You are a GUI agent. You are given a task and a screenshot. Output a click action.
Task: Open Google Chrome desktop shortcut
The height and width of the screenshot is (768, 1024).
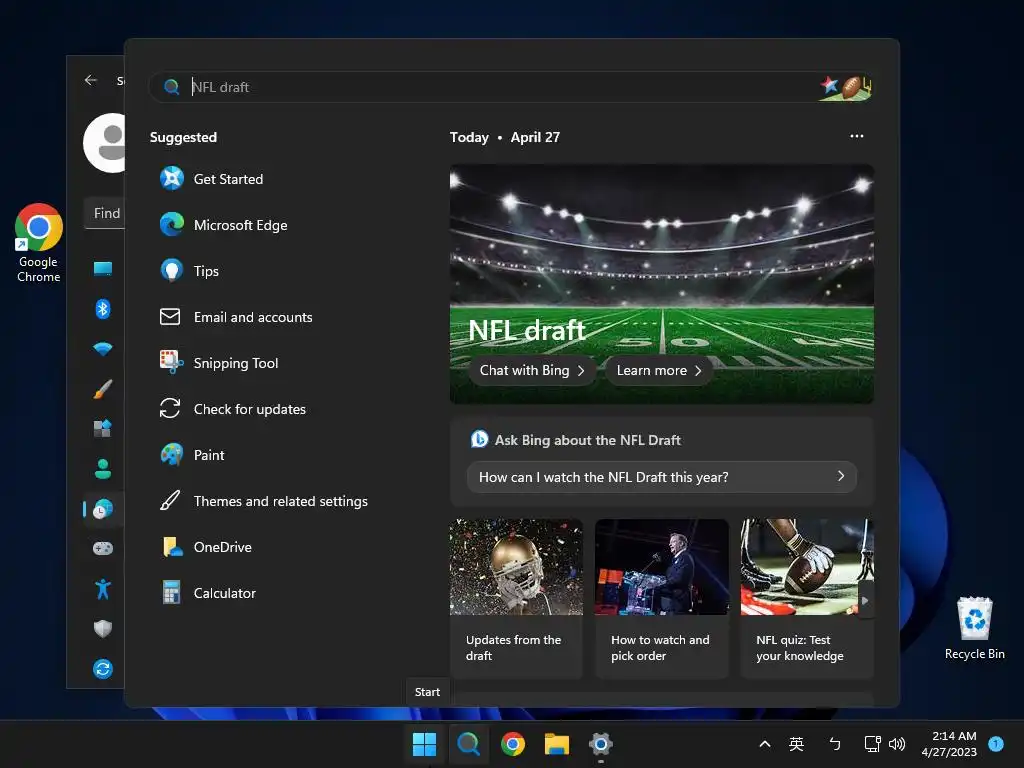tap(39, 243)
